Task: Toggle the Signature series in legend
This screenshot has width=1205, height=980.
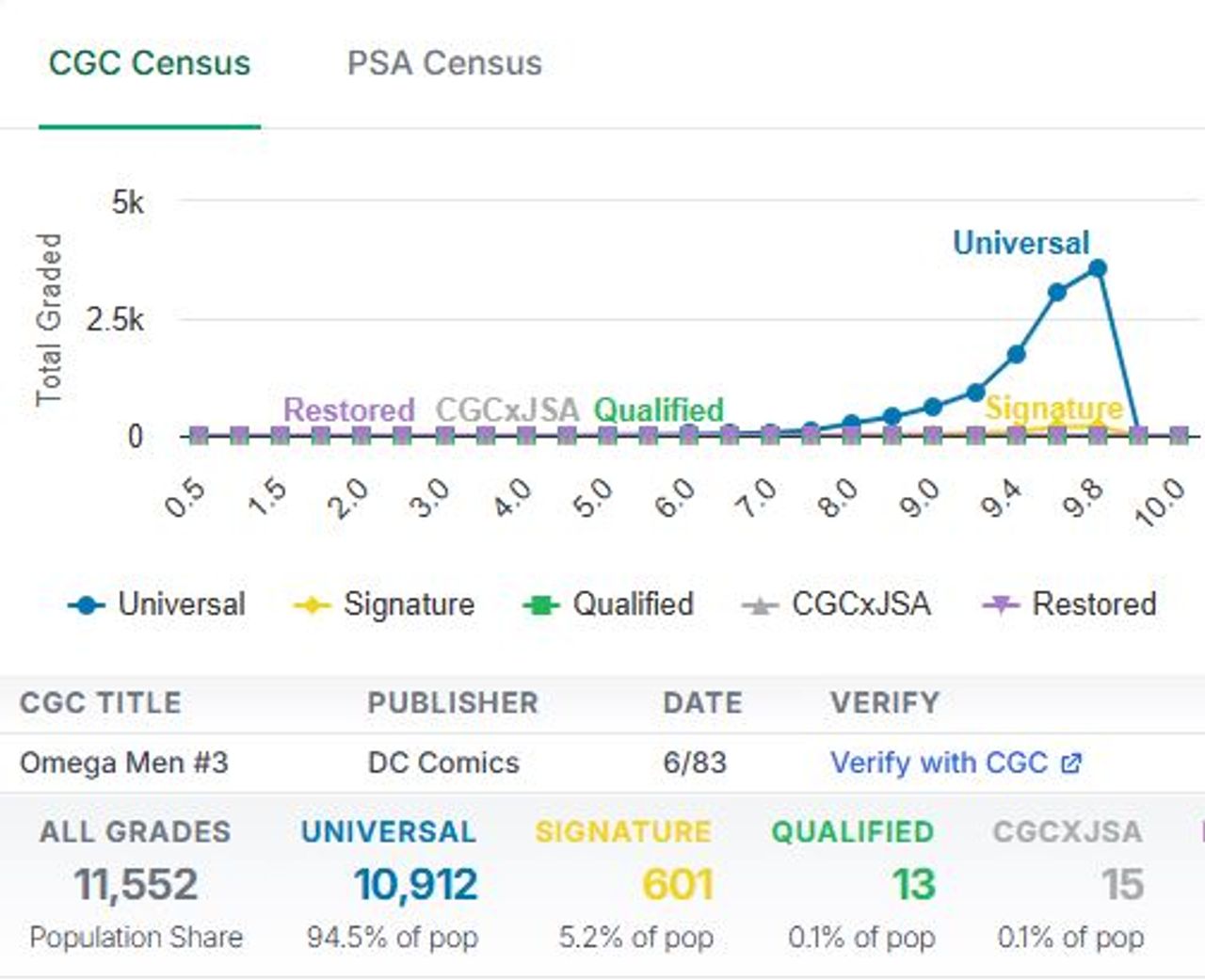Action: [x=409, y=604]
